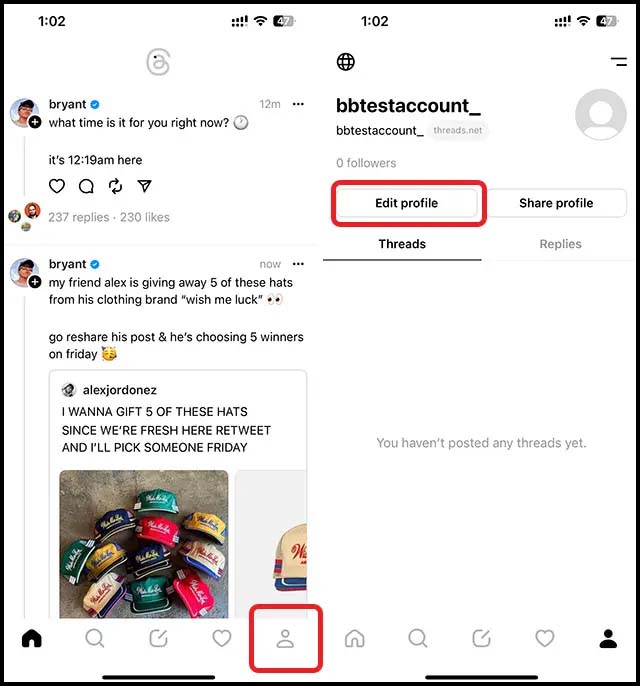View the 237 replies link
This screenshot has width=640, height=686.
(79, 217)
